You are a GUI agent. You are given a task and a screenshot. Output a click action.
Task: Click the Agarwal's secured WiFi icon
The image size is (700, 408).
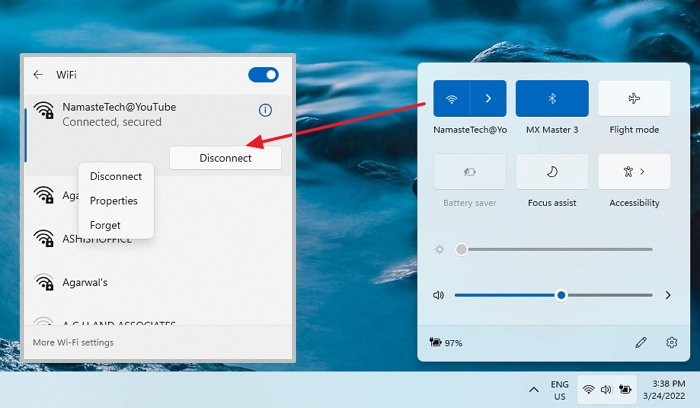click(44, 282)
